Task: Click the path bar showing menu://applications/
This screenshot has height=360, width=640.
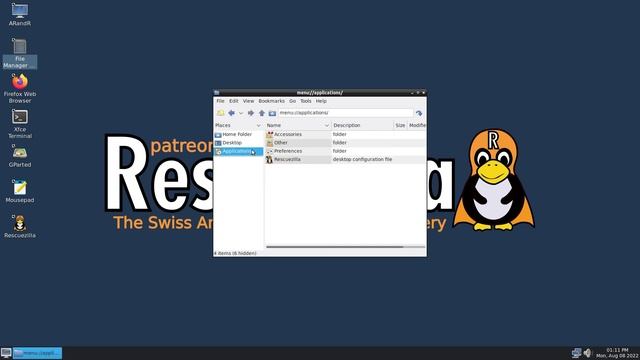Action: 346,113
